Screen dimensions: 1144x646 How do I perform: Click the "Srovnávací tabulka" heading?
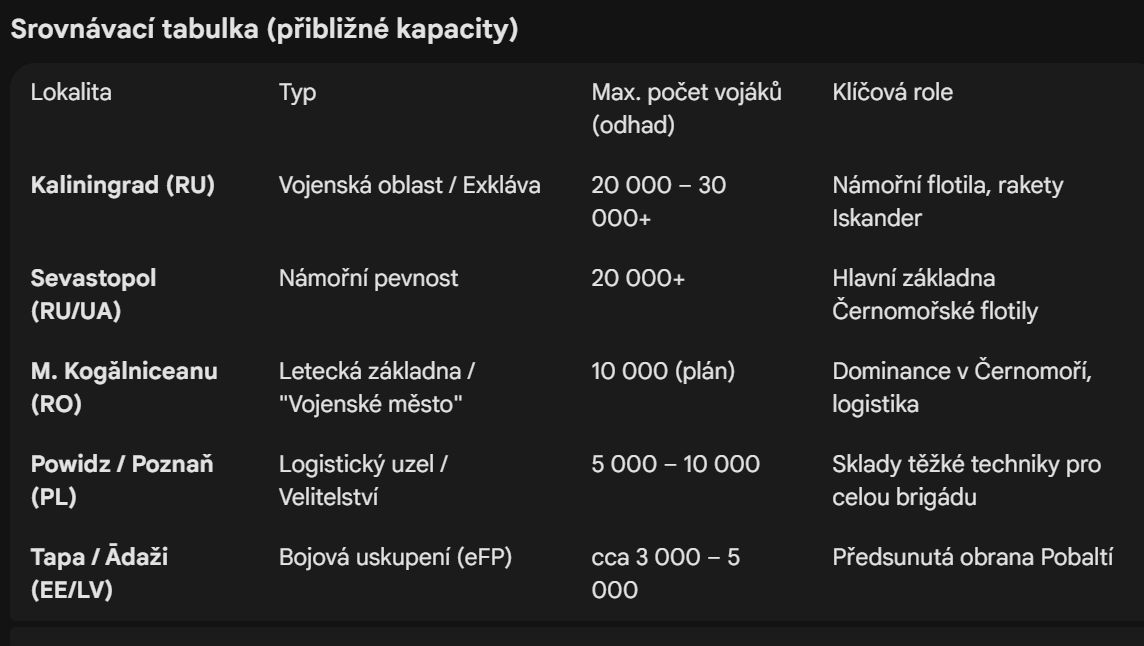pos(264,29)
